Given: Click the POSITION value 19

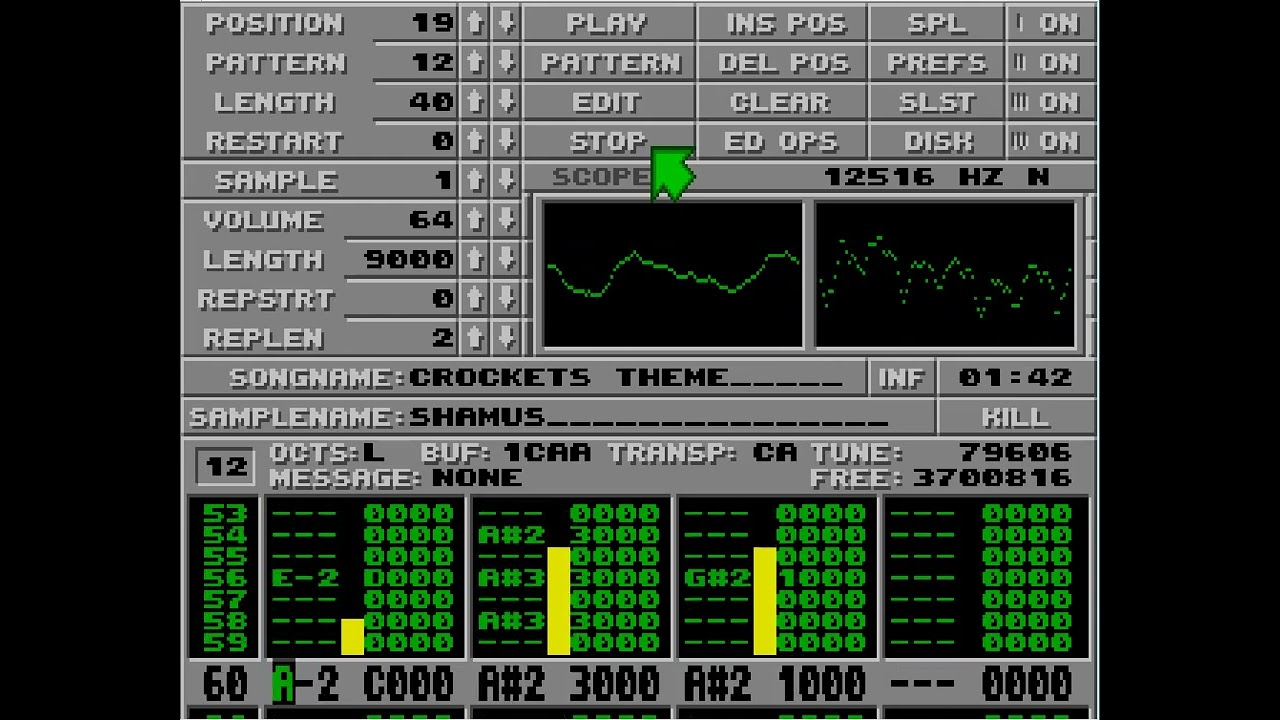Looking at the screenshot, I should point(433,23).
